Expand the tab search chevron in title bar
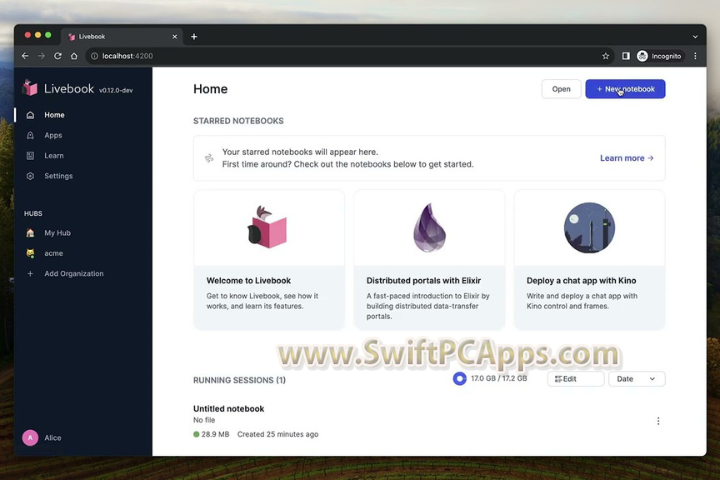Screen dimensions: 720x480 [695, 37]
